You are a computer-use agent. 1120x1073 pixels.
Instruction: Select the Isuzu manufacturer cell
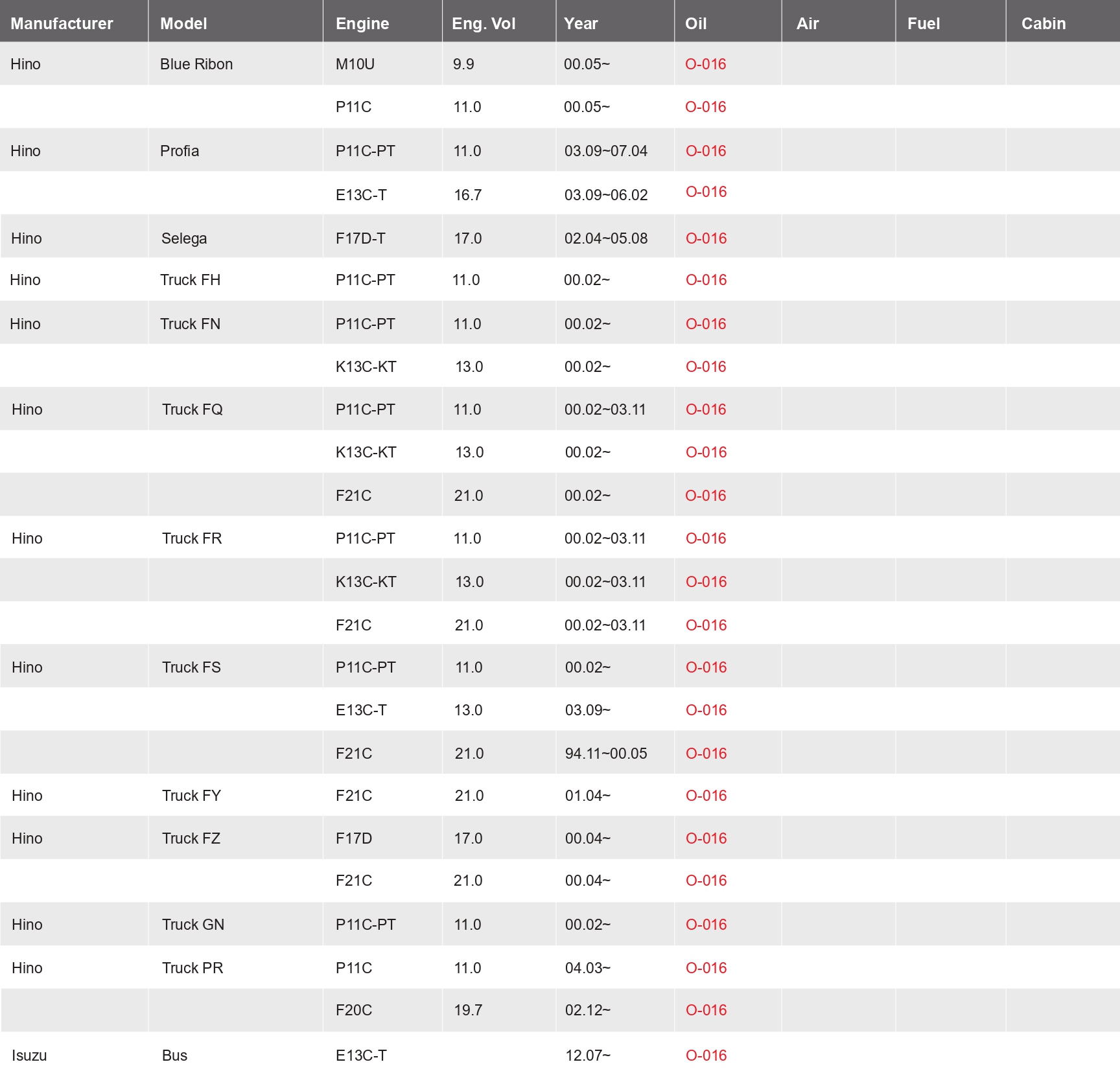29,1056
